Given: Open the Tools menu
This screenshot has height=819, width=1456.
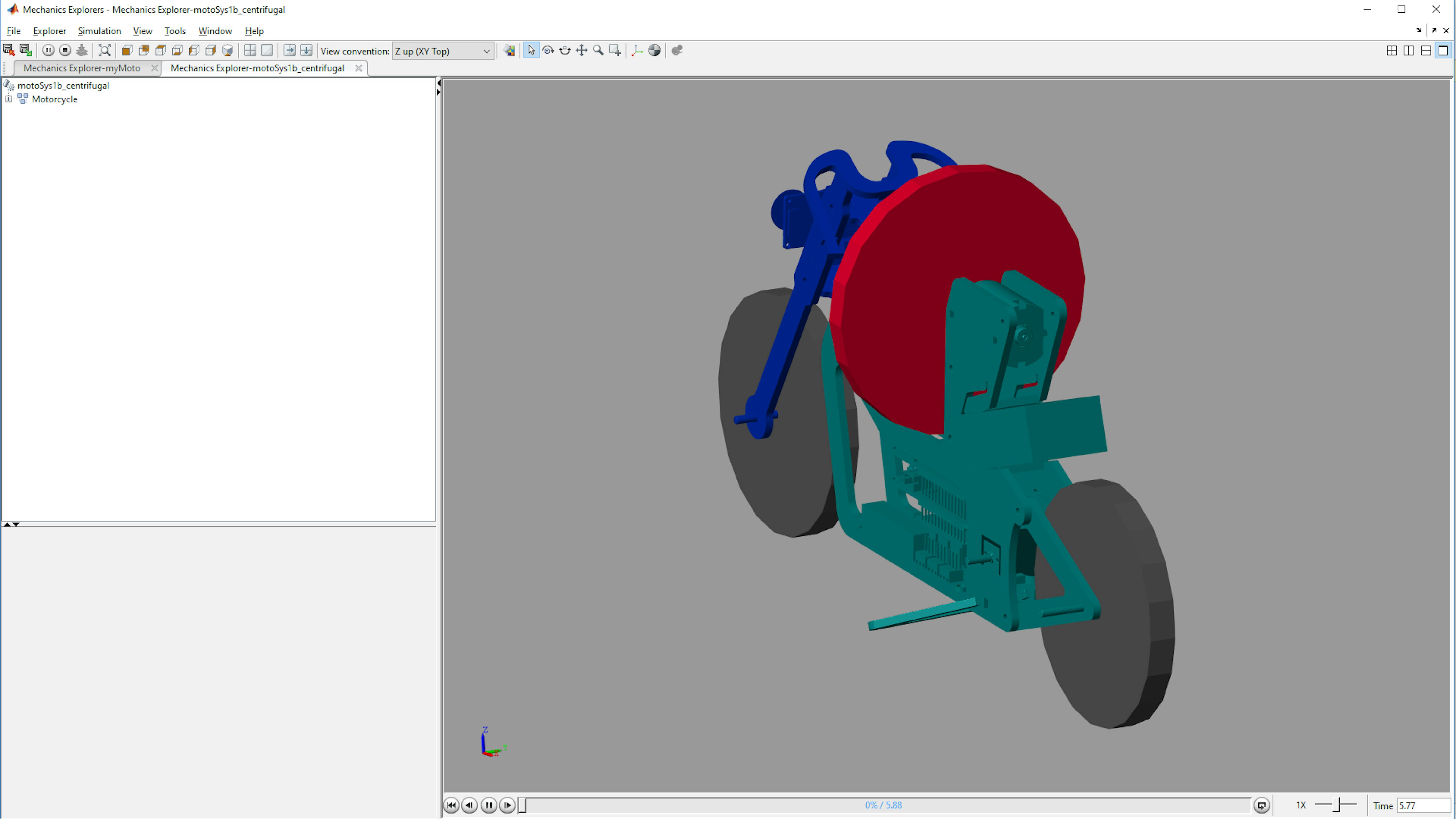Looking at the screenshot, I should pos(175,31).
